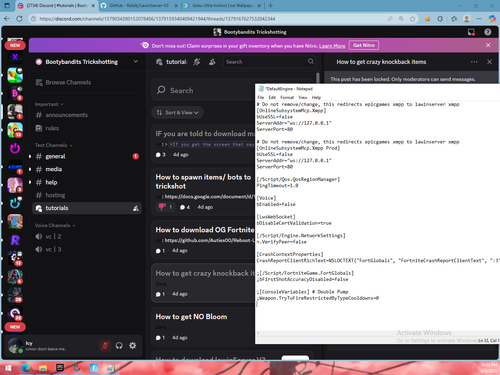Collapse the Voice Channels category
The image size is (500, 375).
tap(55, 225)
